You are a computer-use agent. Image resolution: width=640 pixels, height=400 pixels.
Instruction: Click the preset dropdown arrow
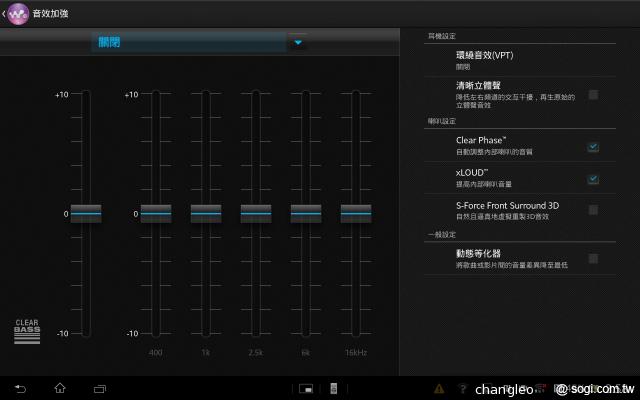[298, 42]
